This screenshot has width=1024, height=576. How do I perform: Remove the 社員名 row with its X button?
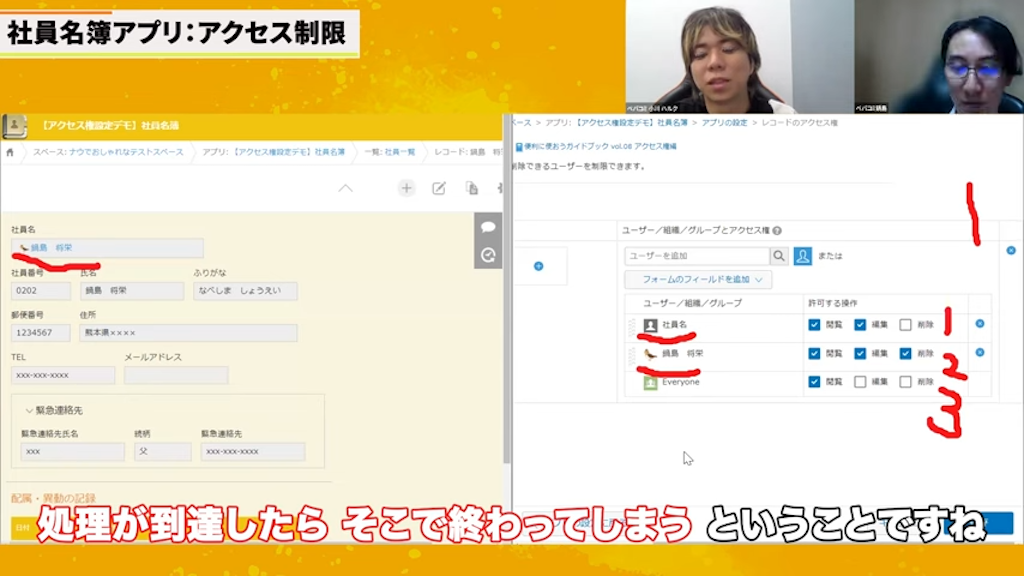point(981,324)
